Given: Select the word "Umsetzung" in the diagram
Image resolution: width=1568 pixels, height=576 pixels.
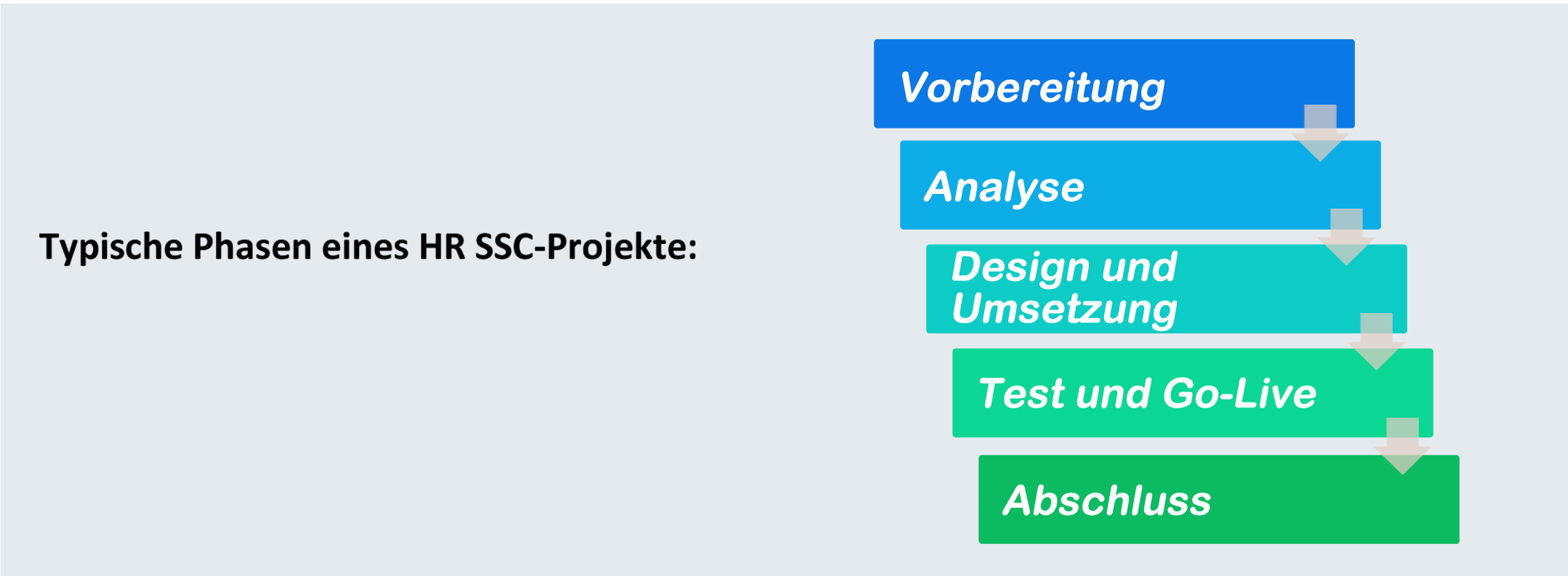Looking at the screenshot, I should [1064, 309].
